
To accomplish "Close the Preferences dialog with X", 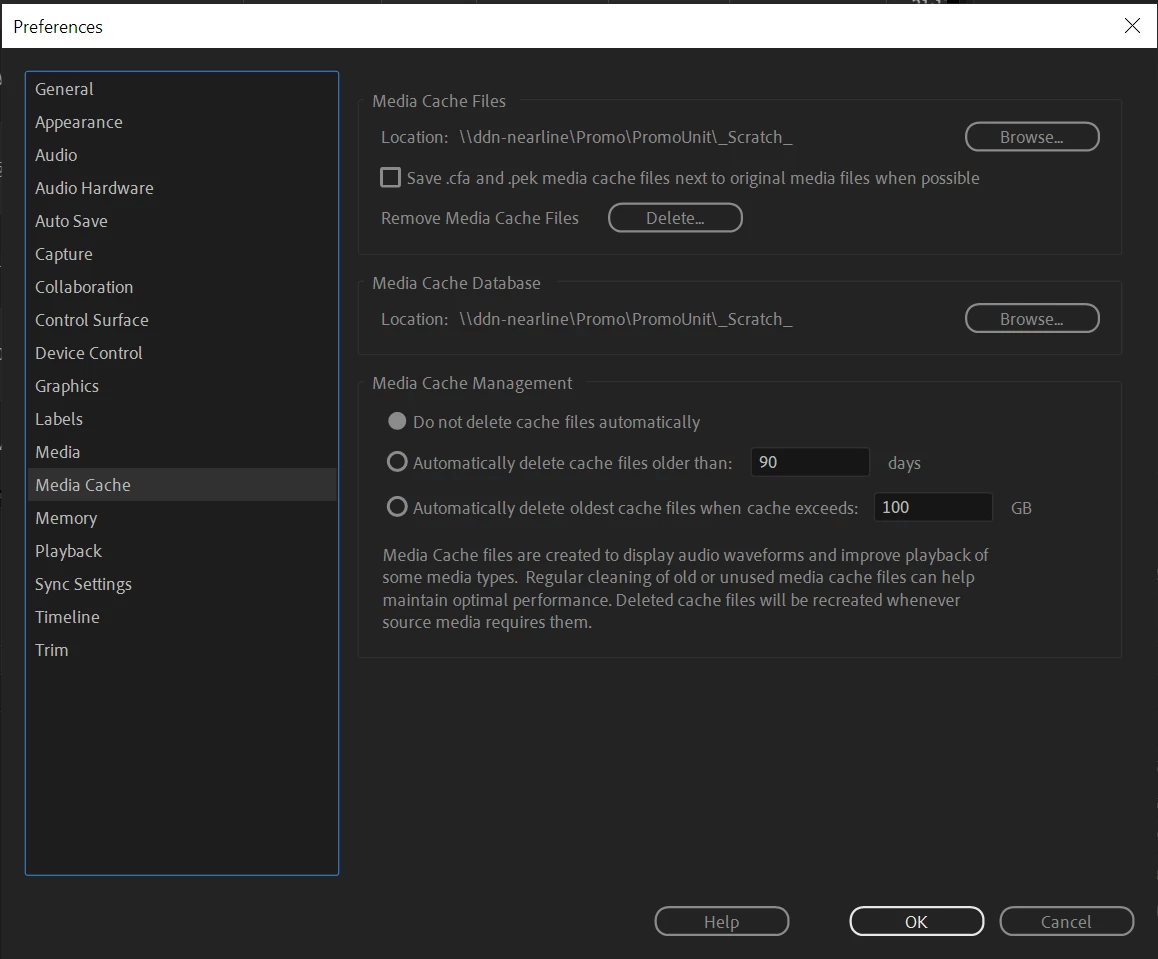I will (1131, 26).
